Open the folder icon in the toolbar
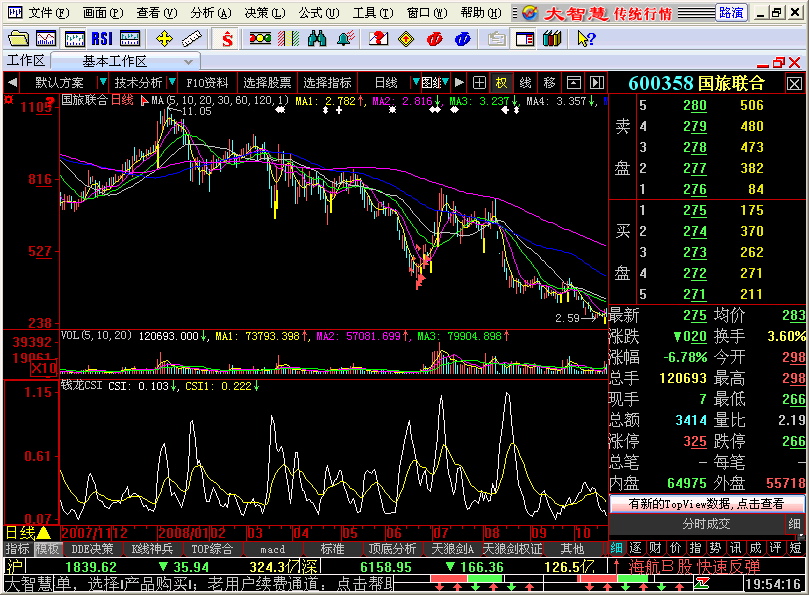The image size is (809, 595). tap(19, 39)
